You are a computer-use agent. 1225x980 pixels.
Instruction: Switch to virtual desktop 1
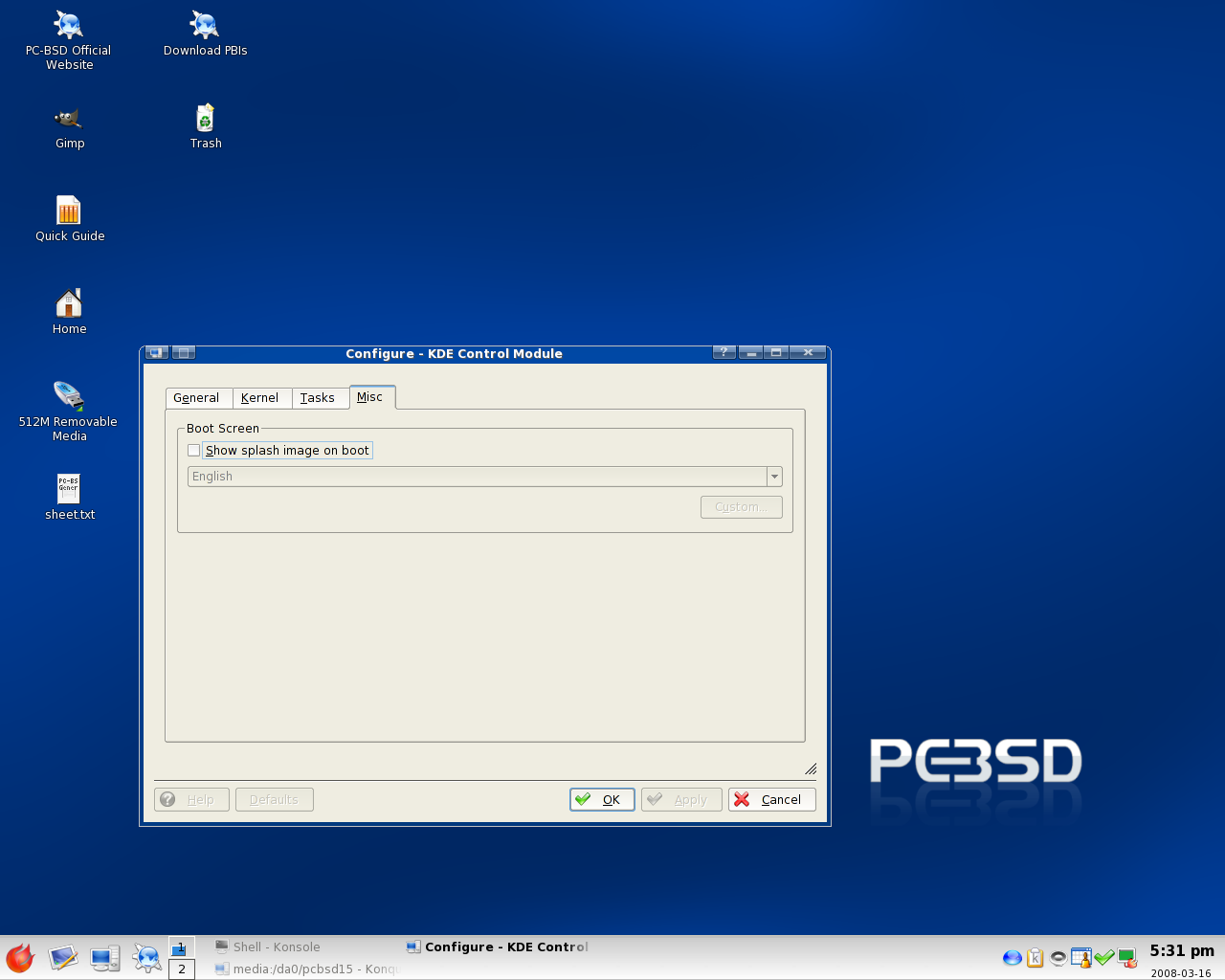coord(182,947)
